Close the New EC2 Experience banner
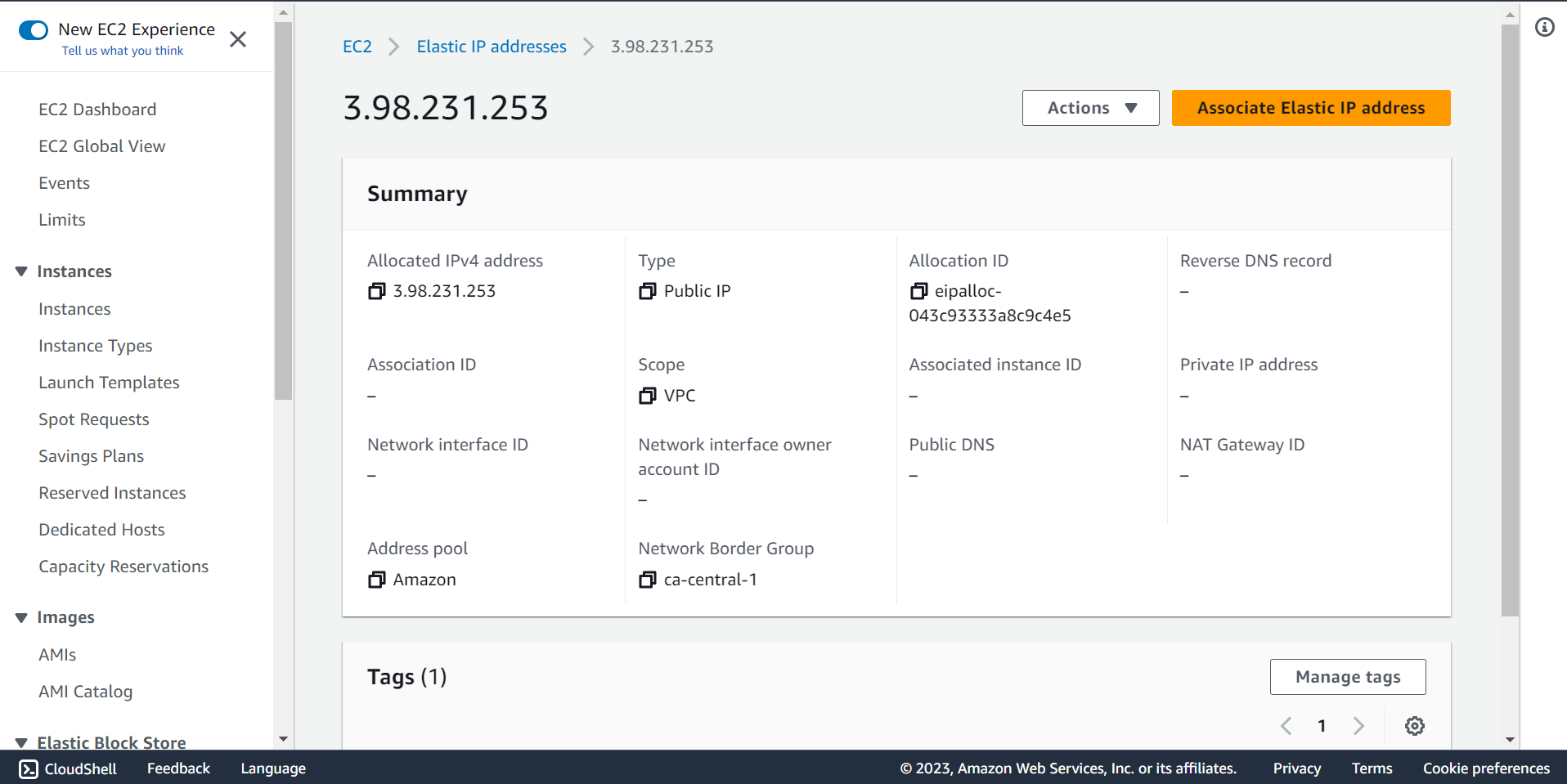This screenshot has width=1567, height=784. point(238,39)
